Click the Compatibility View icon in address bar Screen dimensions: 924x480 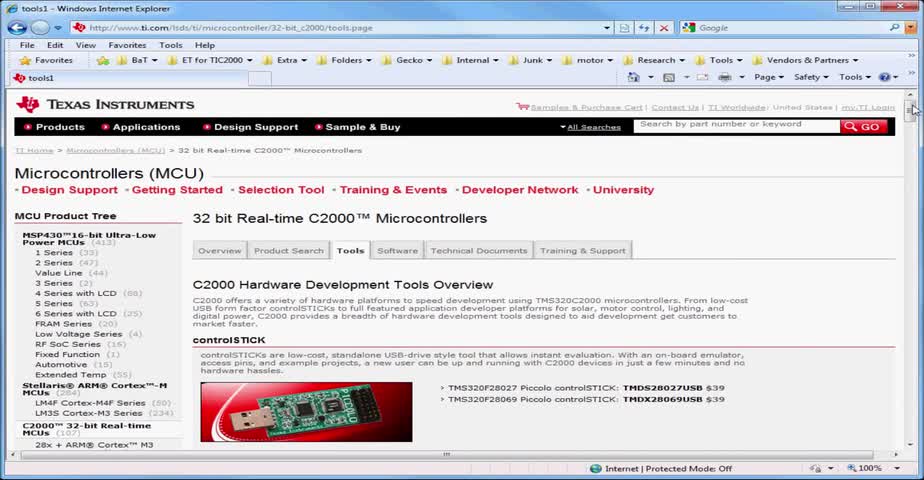pyautogui.click(x=624, y=28)
